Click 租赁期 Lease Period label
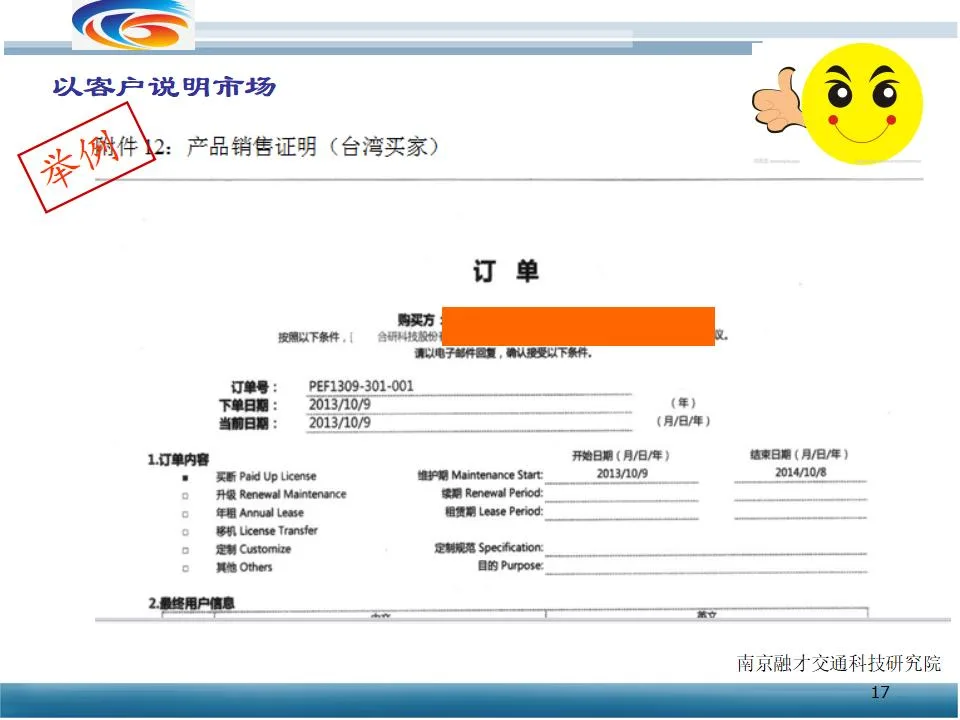This screenshot has width=960, height=720. 493,511
